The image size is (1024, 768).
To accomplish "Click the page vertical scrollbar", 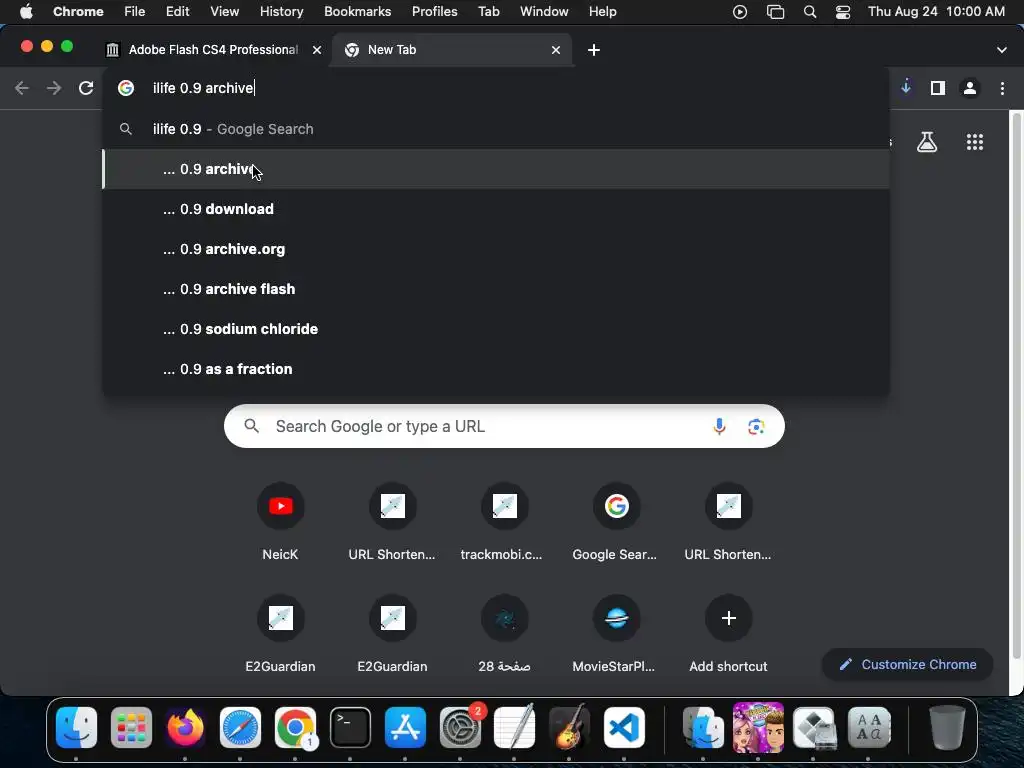I will click(1016, 385).
